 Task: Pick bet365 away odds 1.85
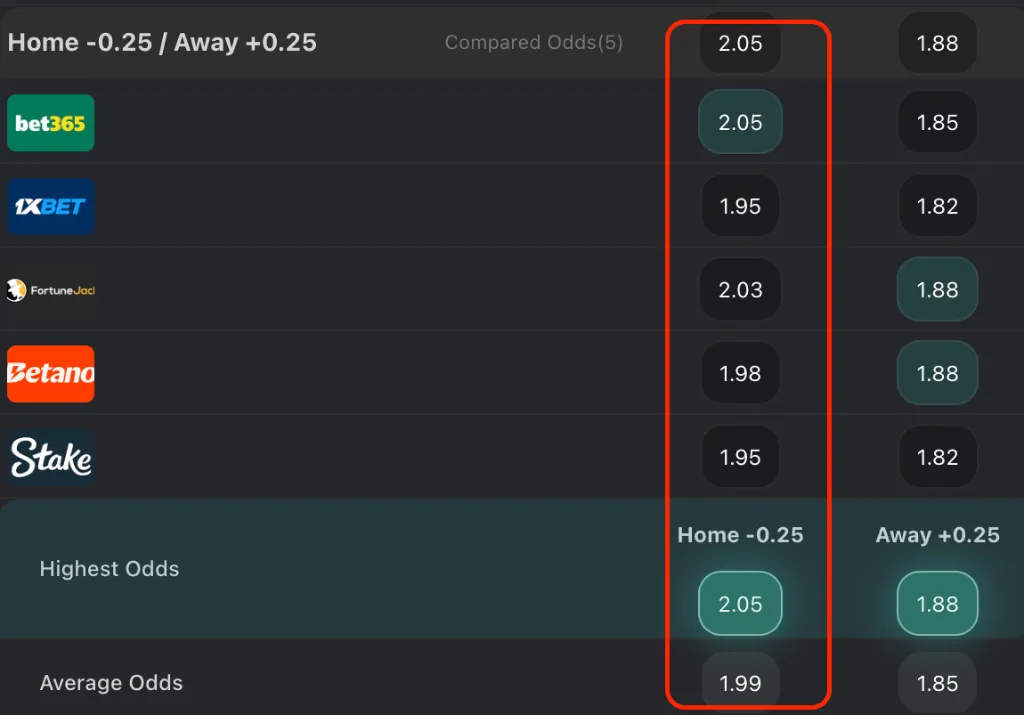tap(937, 123)
